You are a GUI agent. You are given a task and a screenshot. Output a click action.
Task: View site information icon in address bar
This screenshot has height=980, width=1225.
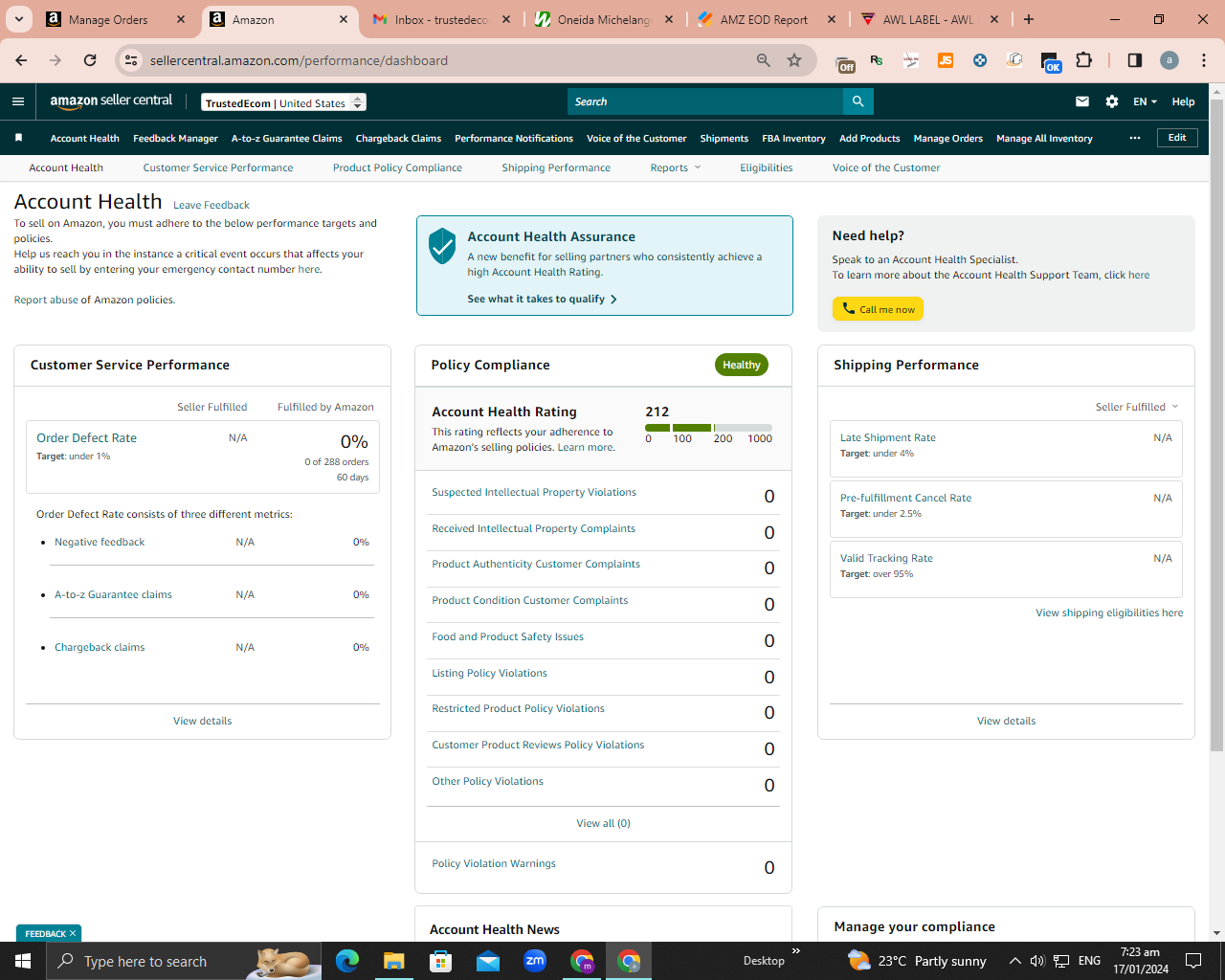[132, 60]
